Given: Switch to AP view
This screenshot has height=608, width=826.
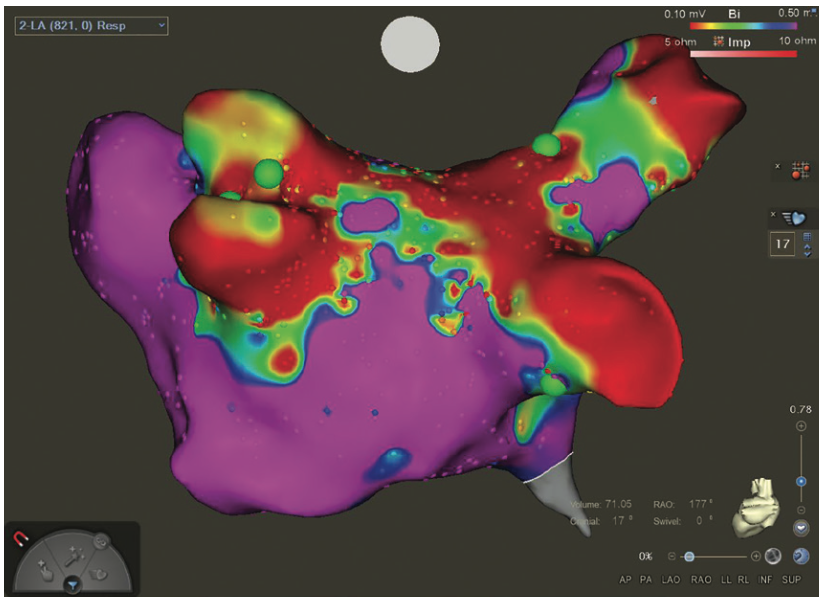Looking at the screenshot, I should [626, 579].
